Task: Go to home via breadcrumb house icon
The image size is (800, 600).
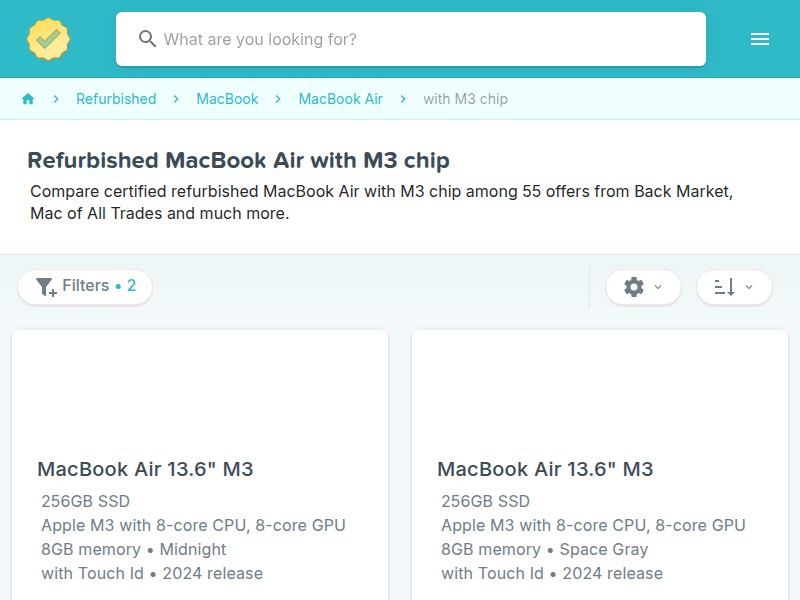Action: coord(28,99)
